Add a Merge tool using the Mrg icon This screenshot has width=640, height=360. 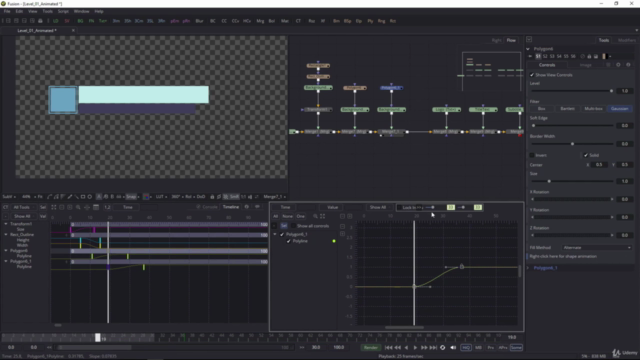(x=260, y=21)
